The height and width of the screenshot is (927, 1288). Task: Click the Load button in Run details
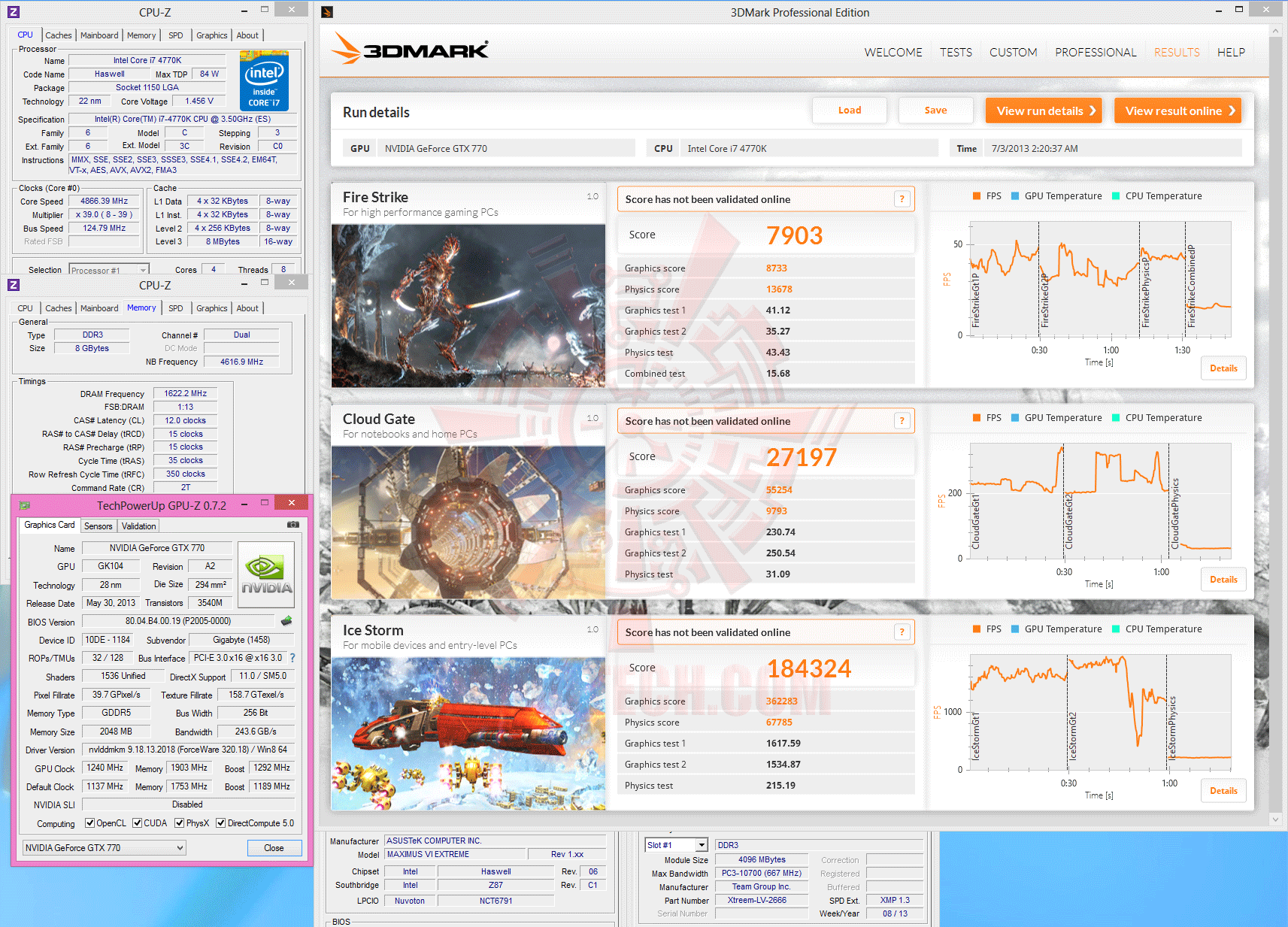850,111
